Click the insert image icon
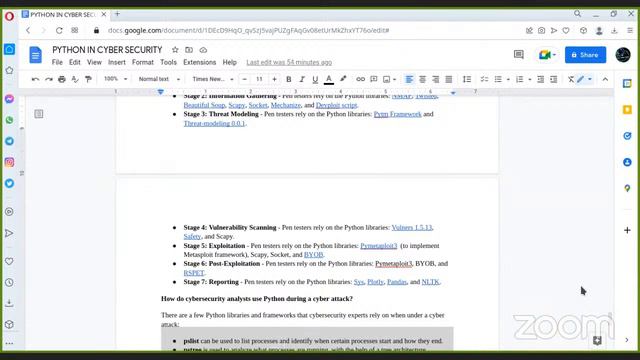The height and width of the screenshot is (360, 640). coord(386,79)
